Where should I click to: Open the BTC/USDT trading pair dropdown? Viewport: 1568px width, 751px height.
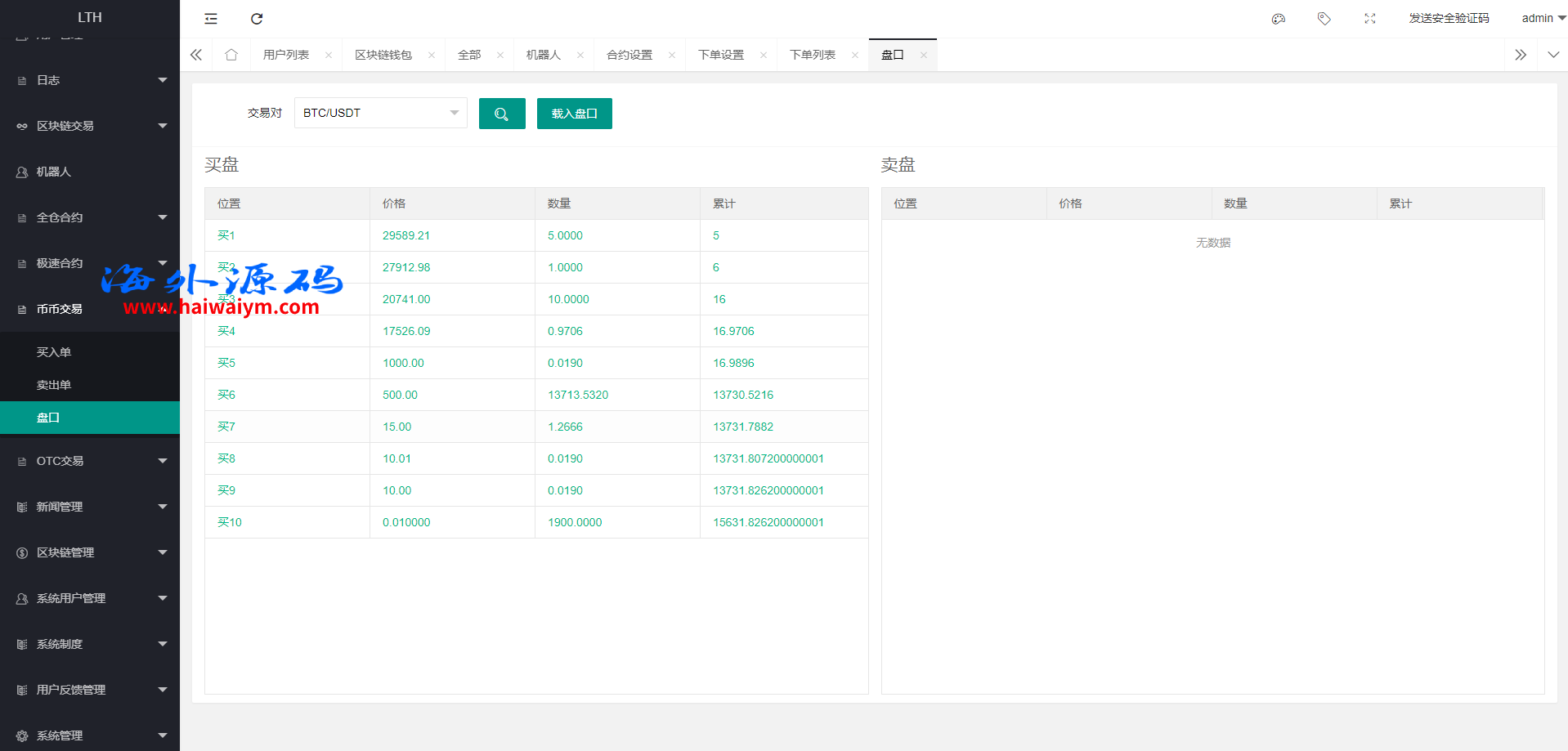tap(380, 113)
